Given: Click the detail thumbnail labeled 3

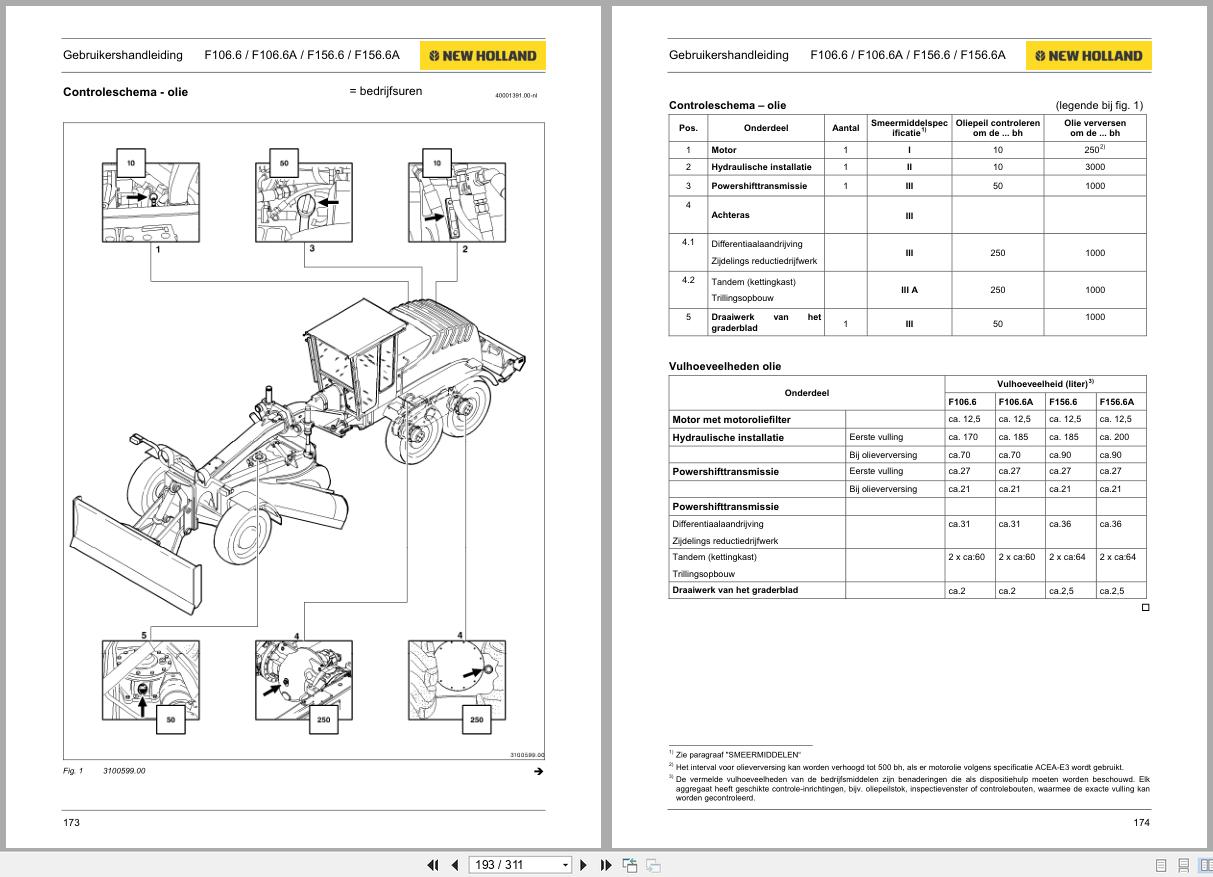Looking at the screenshot, I should (x=304, y=202).
